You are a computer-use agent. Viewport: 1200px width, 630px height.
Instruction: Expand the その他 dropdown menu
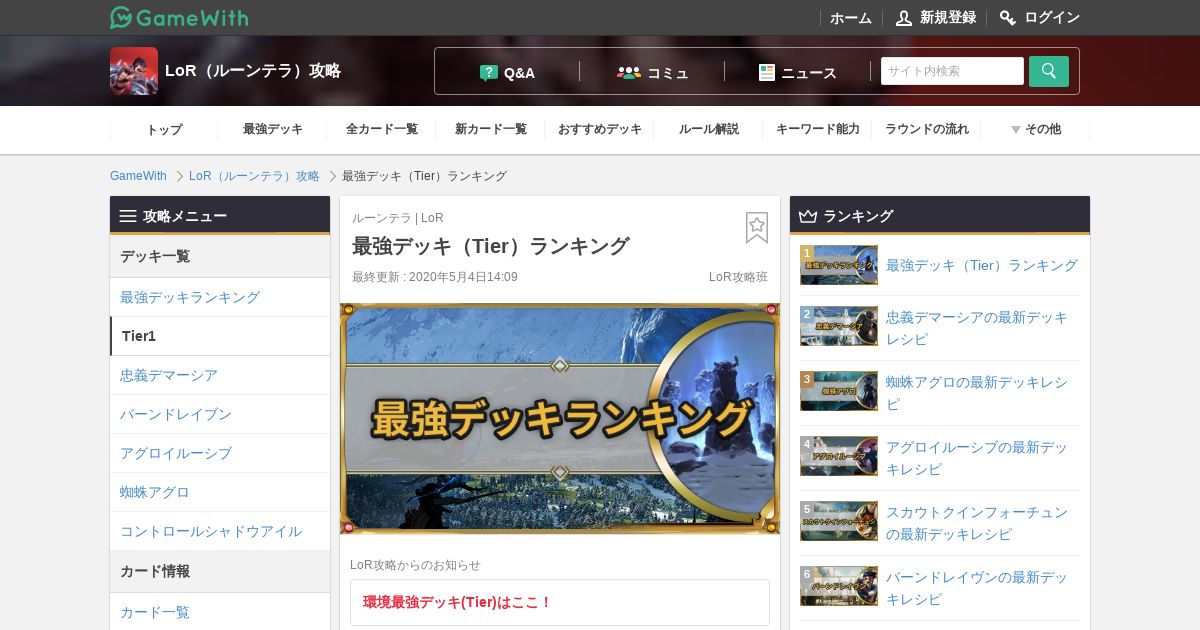tap(1035, 129)
